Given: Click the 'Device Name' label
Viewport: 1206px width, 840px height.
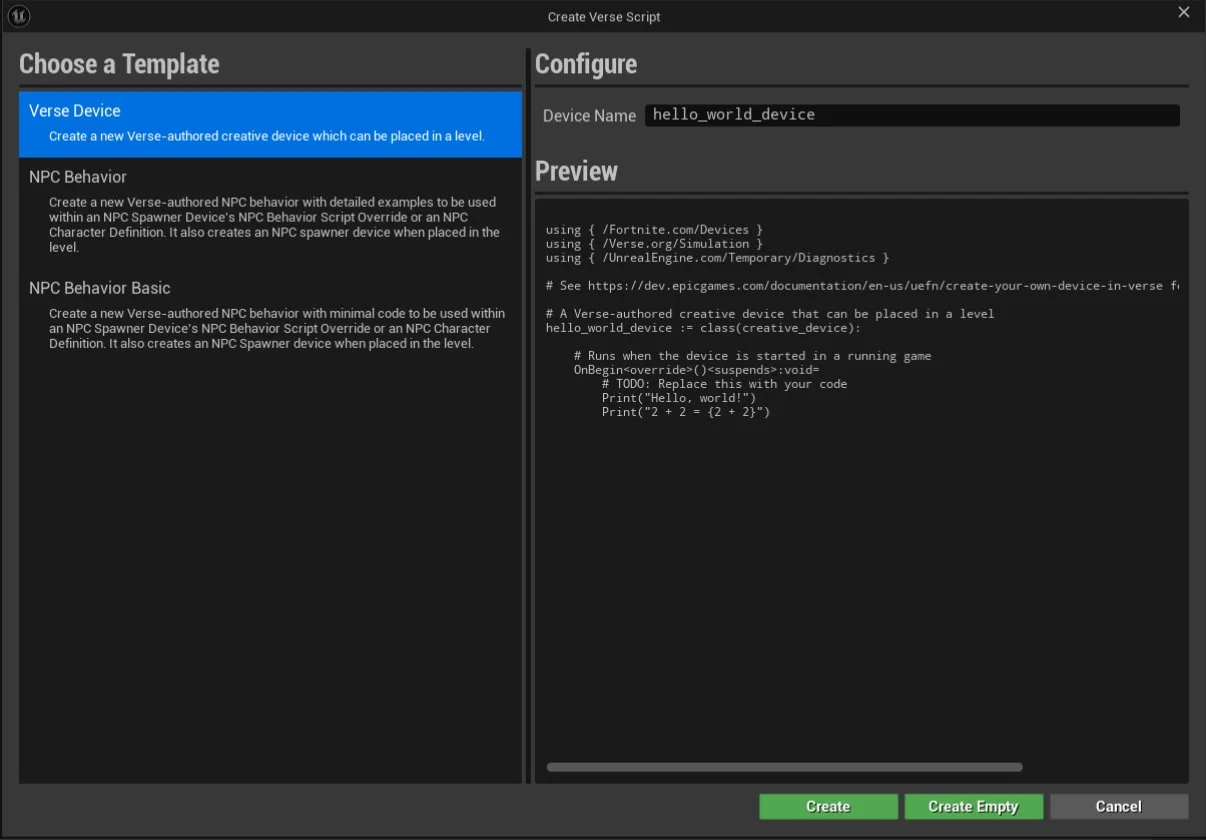Looking at the screenshot, I should 589,116.
